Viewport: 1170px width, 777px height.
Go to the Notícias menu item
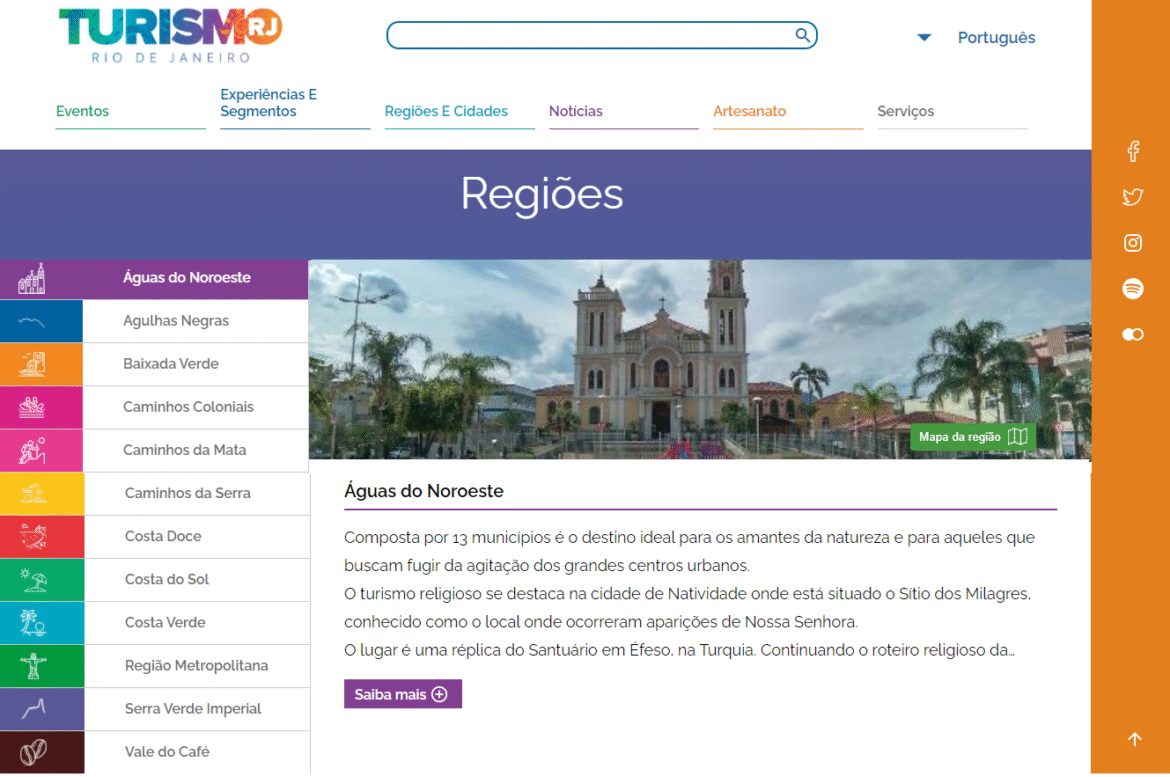[x=576, y=111]
